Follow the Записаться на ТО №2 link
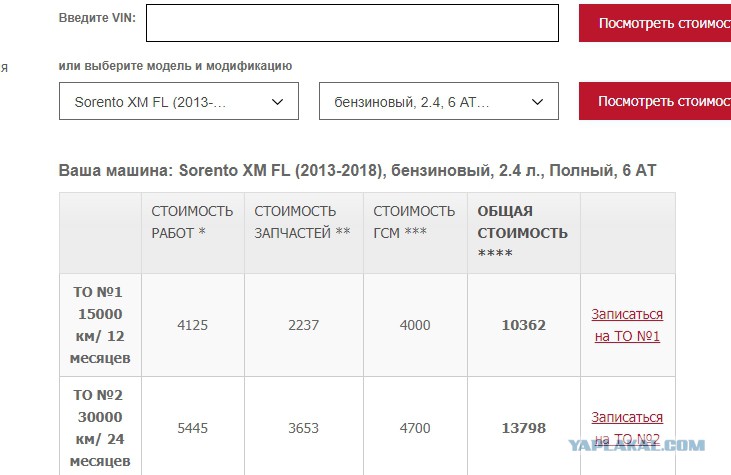Image resolution: width=731 pixels, height=475 pixels. click(627, 428)
